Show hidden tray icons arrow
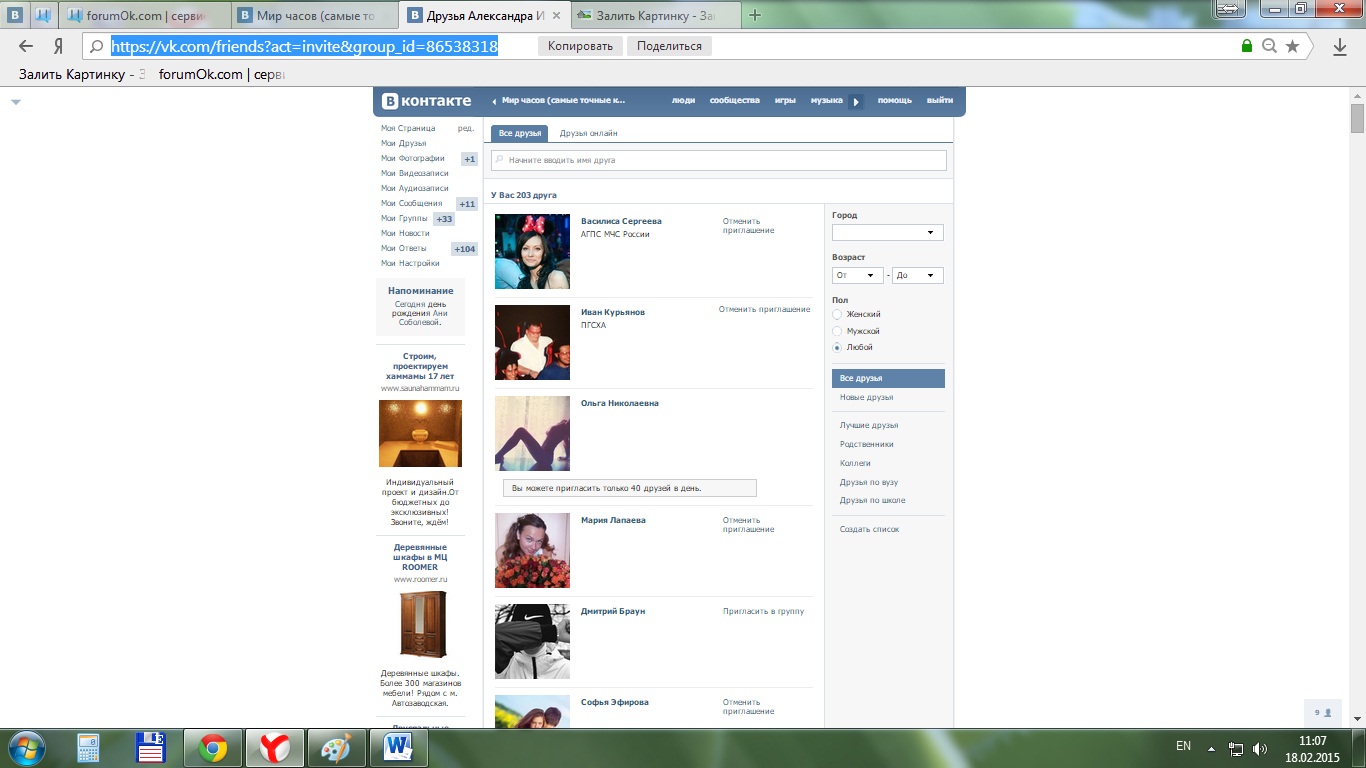The image size is (1366, 768). point(1212,748)
